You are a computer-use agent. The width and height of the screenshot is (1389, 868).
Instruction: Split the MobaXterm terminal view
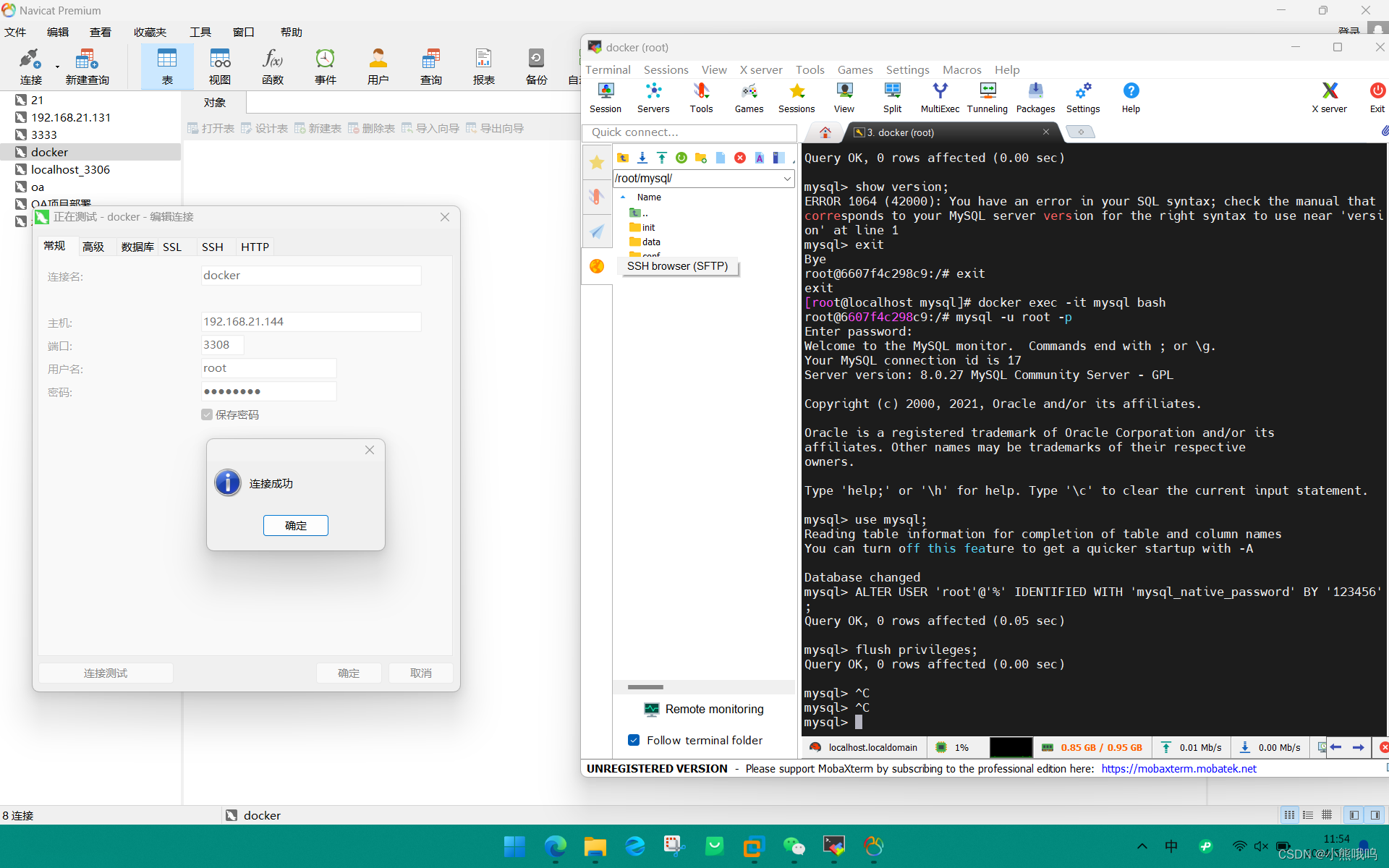(892, 98)
